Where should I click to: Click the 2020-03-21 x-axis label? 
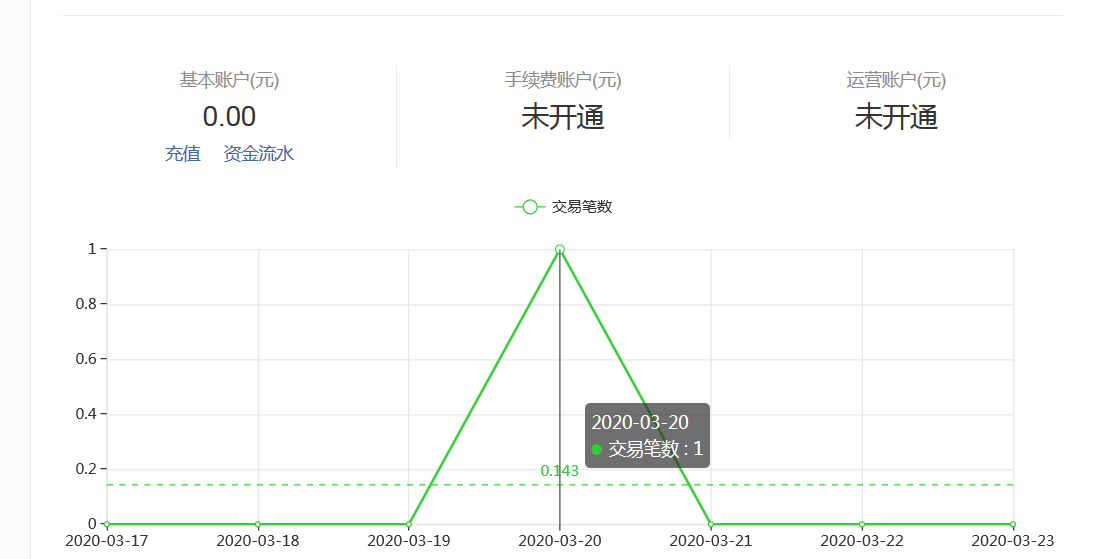tap(711, 541)
